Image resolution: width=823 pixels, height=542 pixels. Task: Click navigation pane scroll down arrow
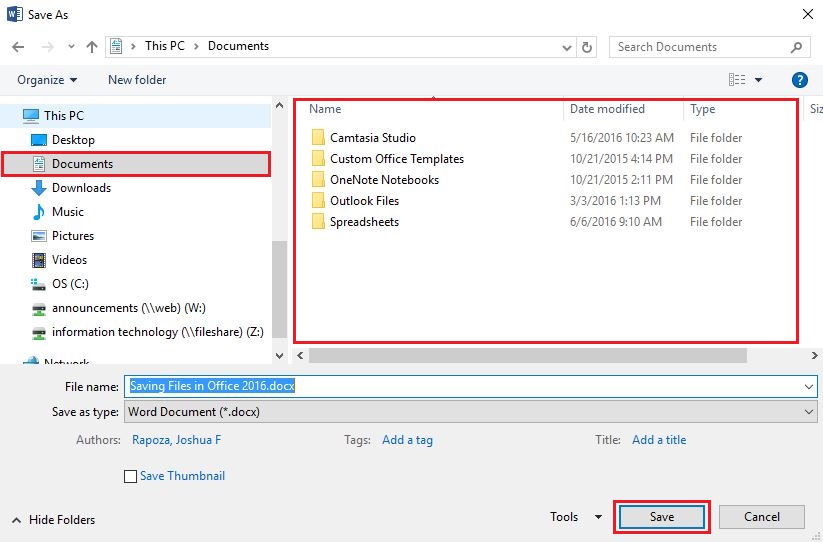click(280, 356)
